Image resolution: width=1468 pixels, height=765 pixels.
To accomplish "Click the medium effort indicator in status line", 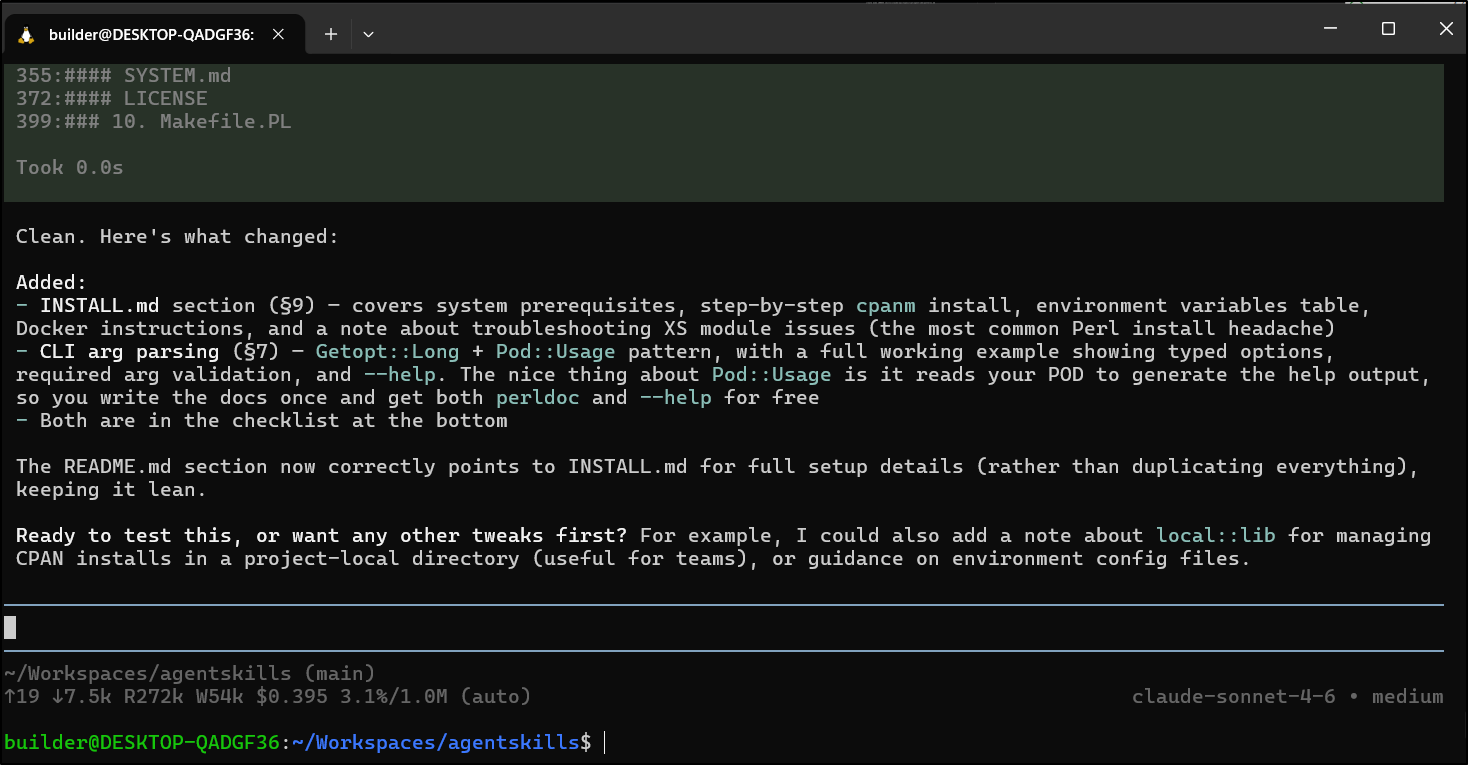I will [x=1407, y=697].
